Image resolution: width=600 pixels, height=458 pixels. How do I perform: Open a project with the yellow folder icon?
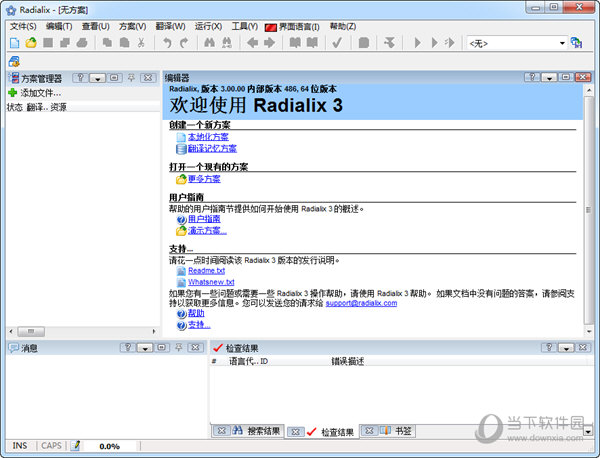point(31,42)
